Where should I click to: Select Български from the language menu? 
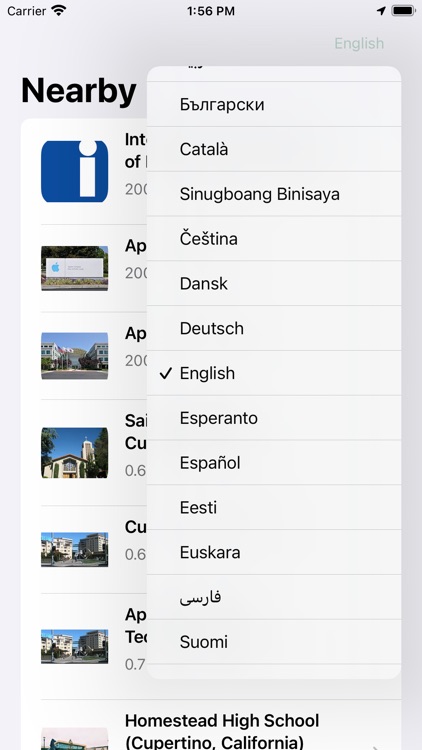tap(274, 104)
